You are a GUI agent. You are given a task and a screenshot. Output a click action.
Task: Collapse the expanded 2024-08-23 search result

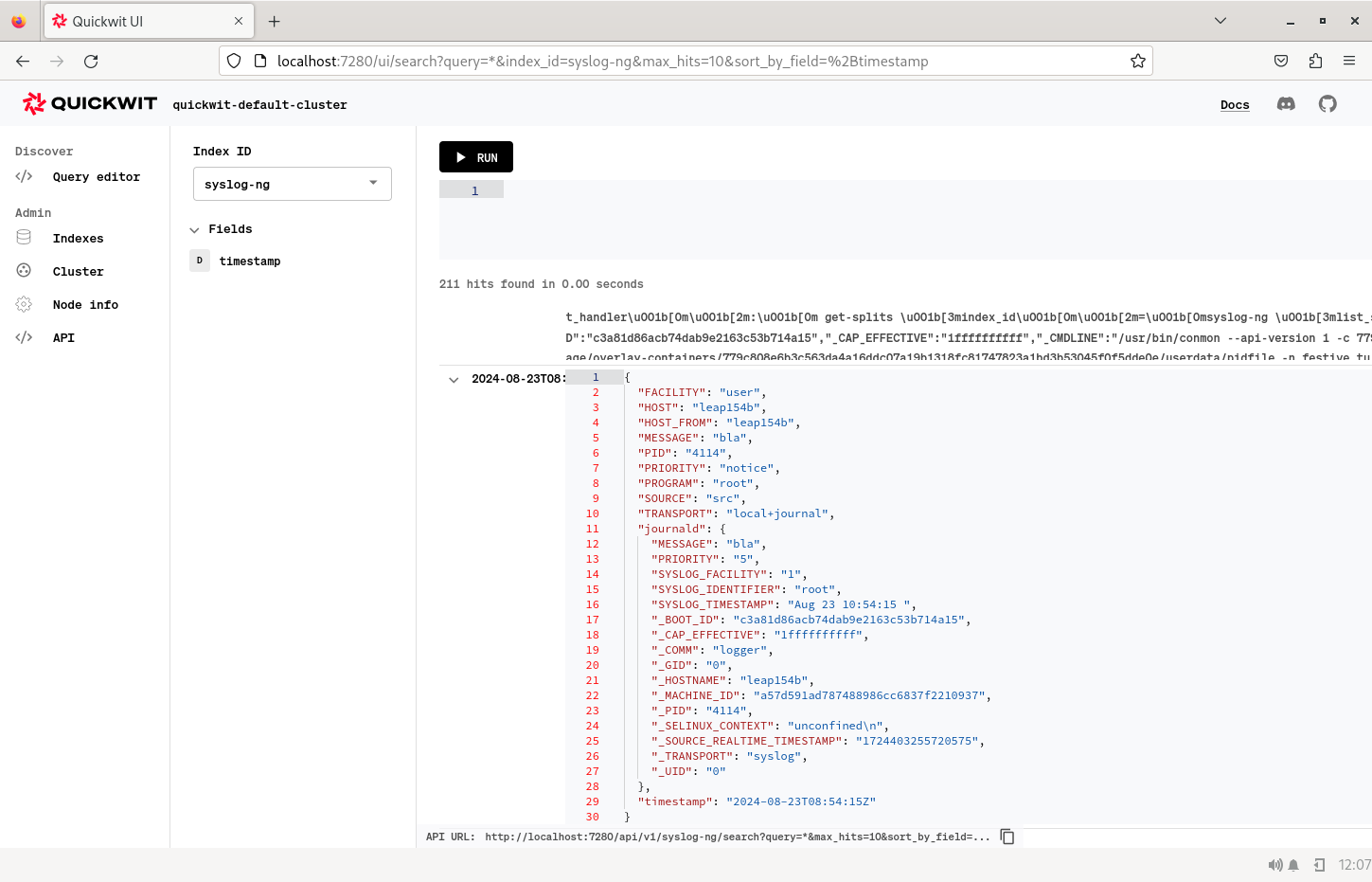pos(454,379)
